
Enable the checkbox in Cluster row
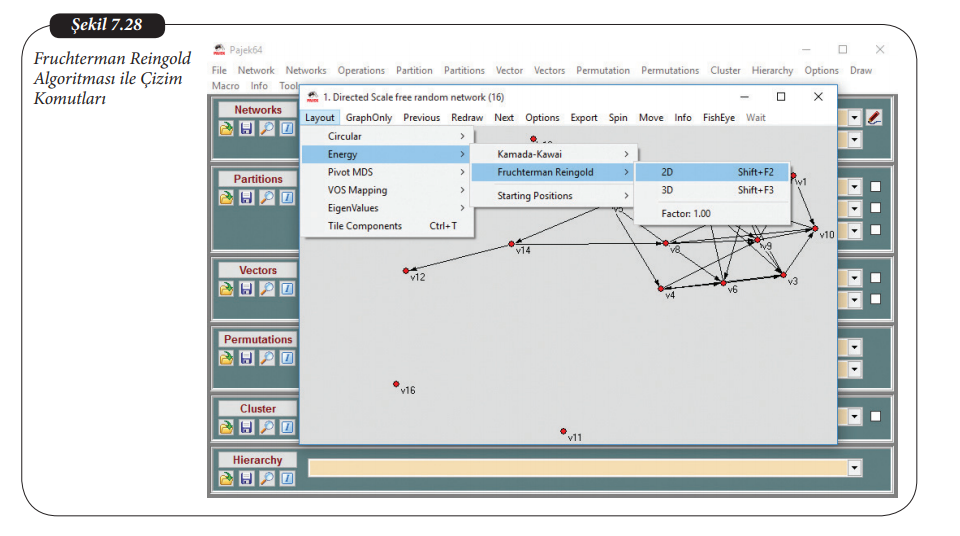point(875,416)
